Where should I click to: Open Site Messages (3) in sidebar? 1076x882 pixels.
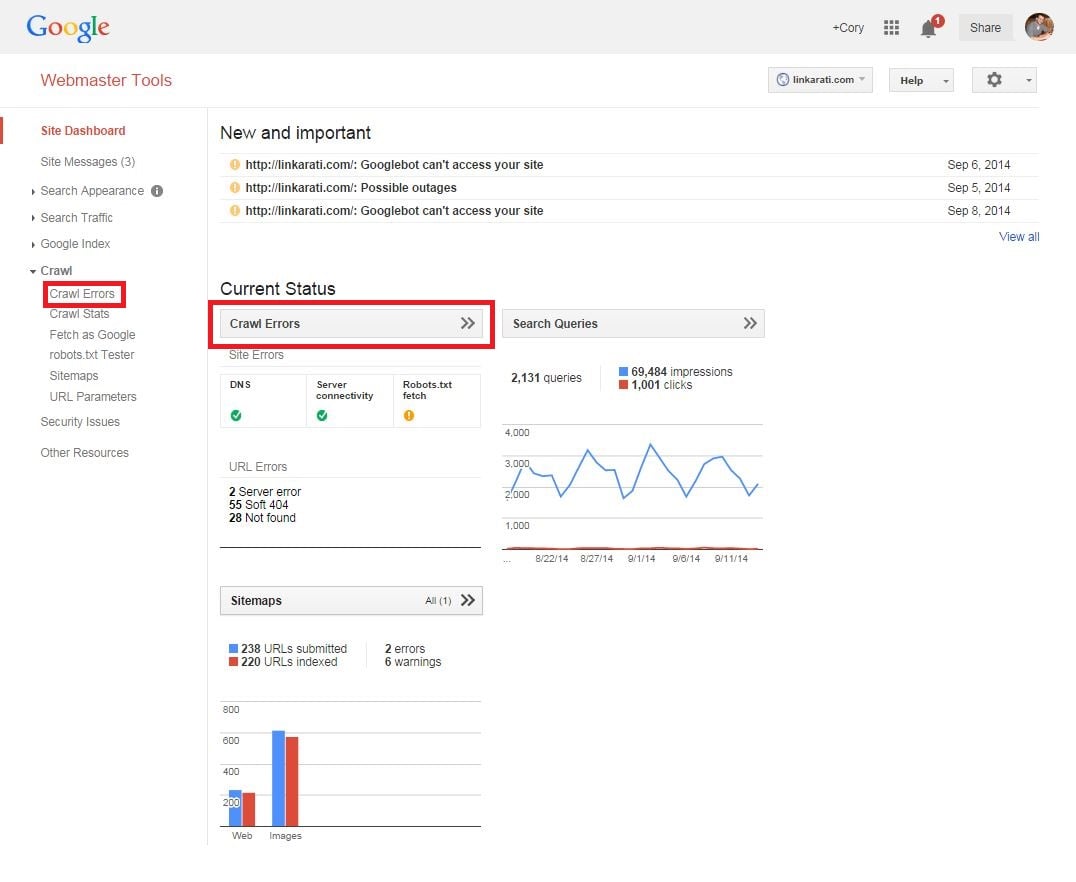pyautogui.click(x=87, y=162)
